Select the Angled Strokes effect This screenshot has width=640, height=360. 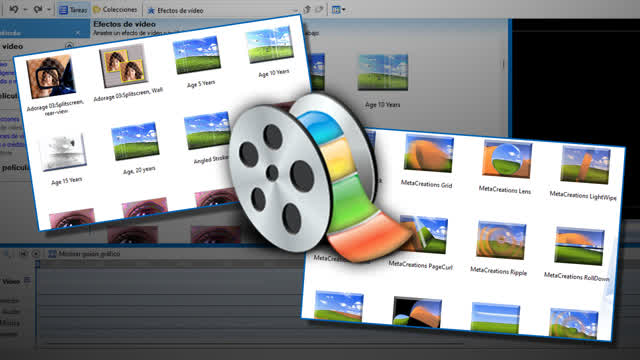coord(207,130)
